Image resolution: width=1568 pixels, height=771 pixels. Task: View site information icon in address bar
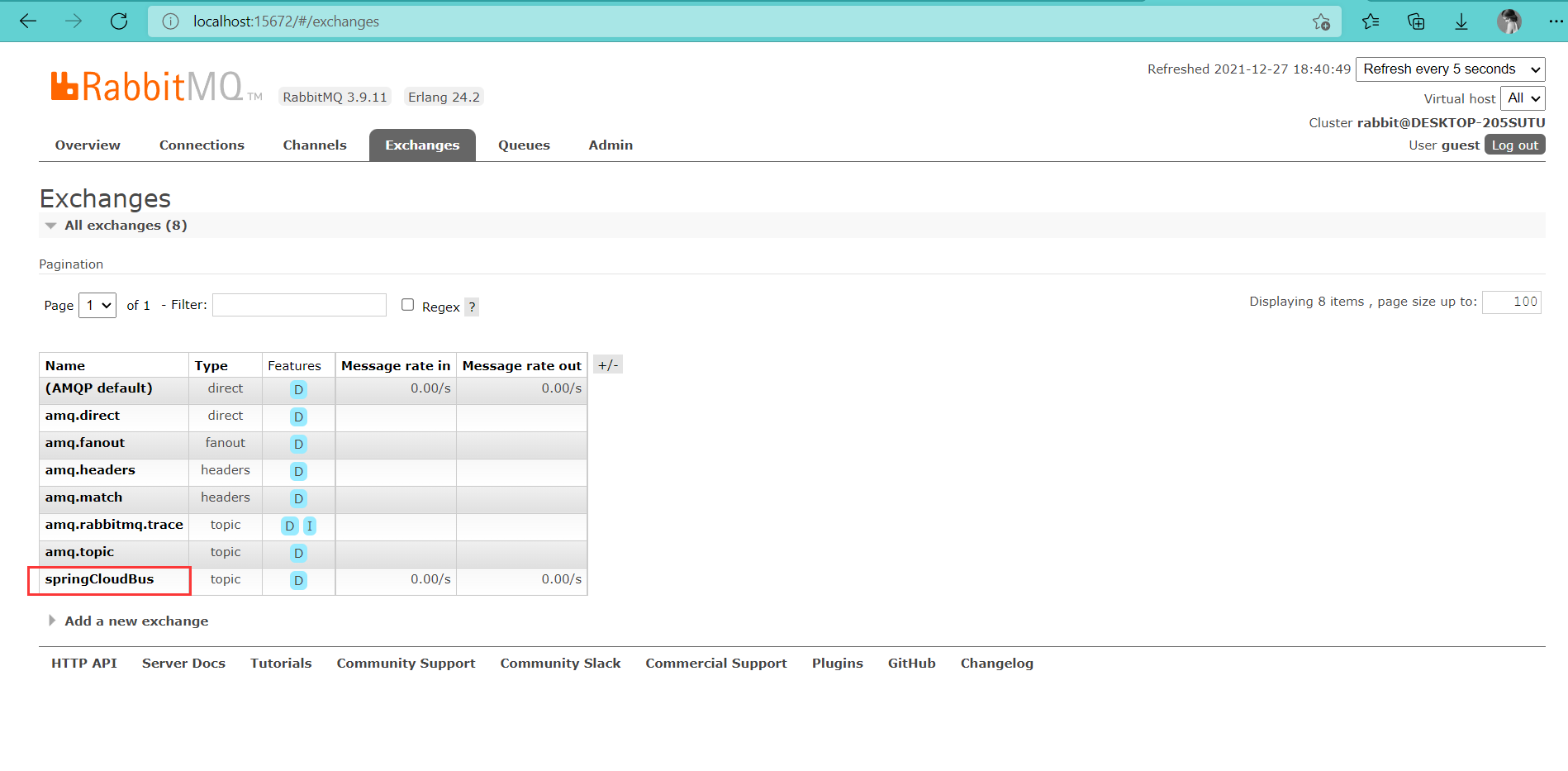click(x=170, y=21)
